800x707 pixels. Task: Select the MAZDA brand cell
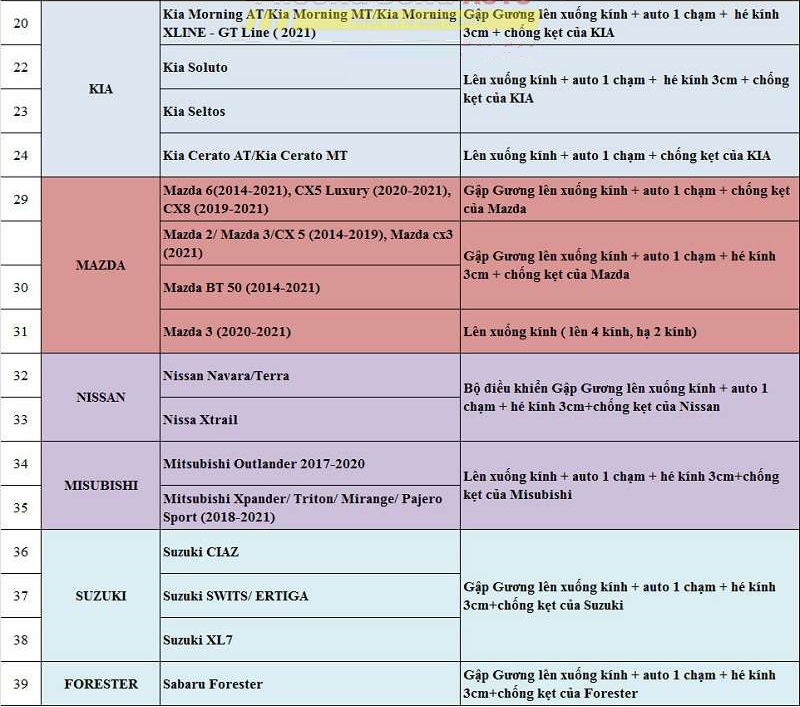pyautogui.click(x=101, y=265)
